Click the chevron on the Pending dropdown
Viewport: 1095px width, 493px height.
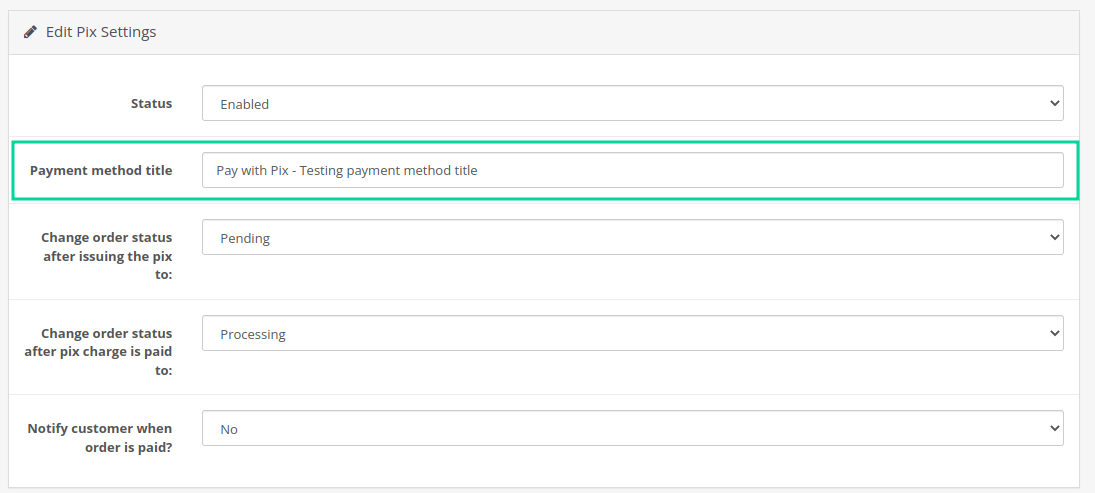coord(1054,237)
